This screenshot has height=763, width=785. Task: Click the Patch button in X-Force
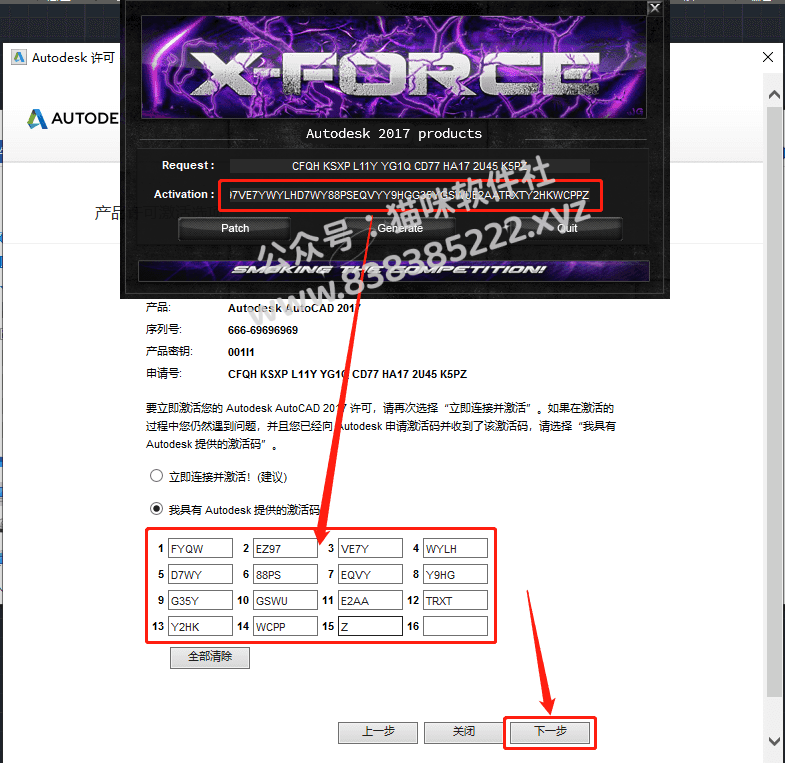tap(234, 228)
